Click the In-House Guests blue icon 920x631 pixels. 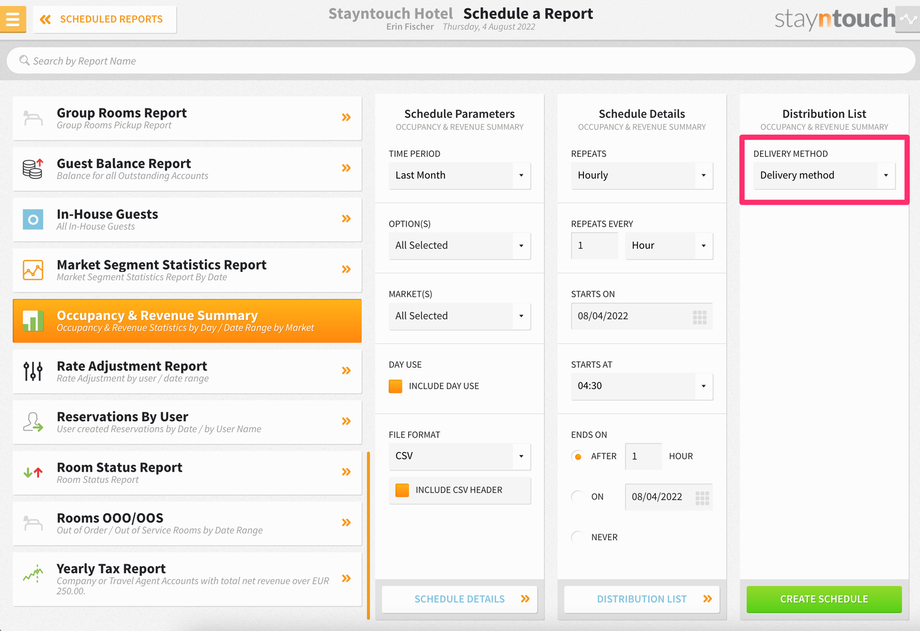pos(33,220)
